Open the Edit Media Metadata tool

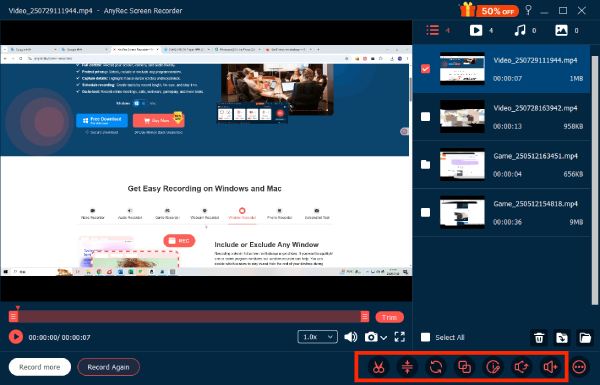point(493,367)
